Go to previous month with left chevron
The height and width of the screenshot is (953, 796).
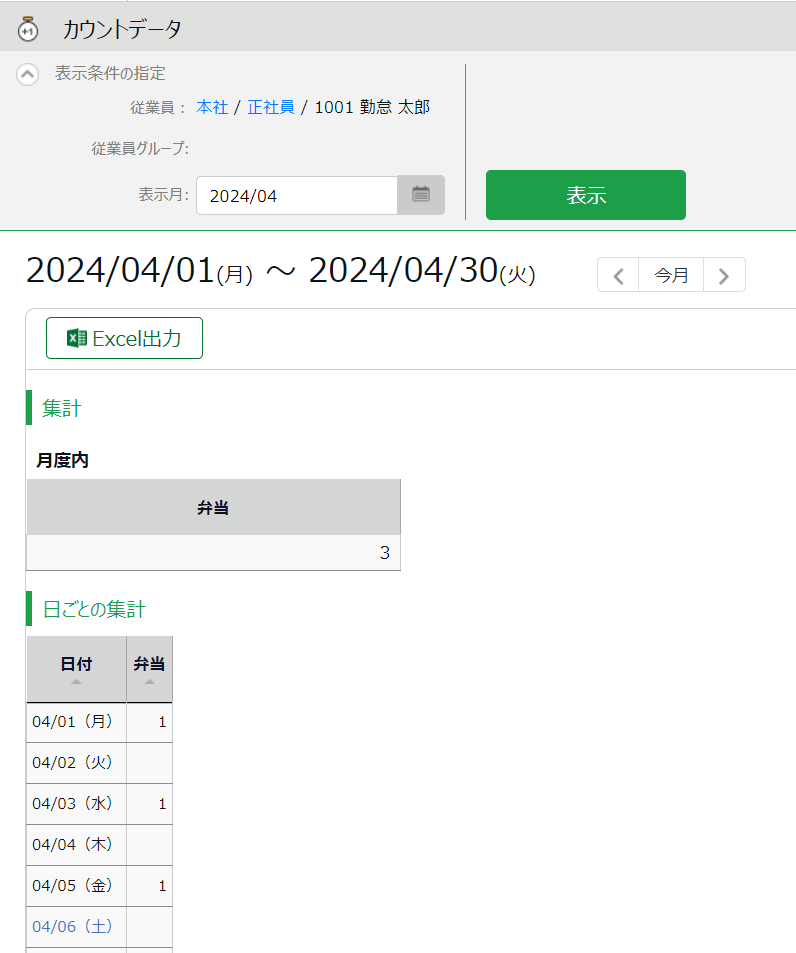[x=618, y=275]
